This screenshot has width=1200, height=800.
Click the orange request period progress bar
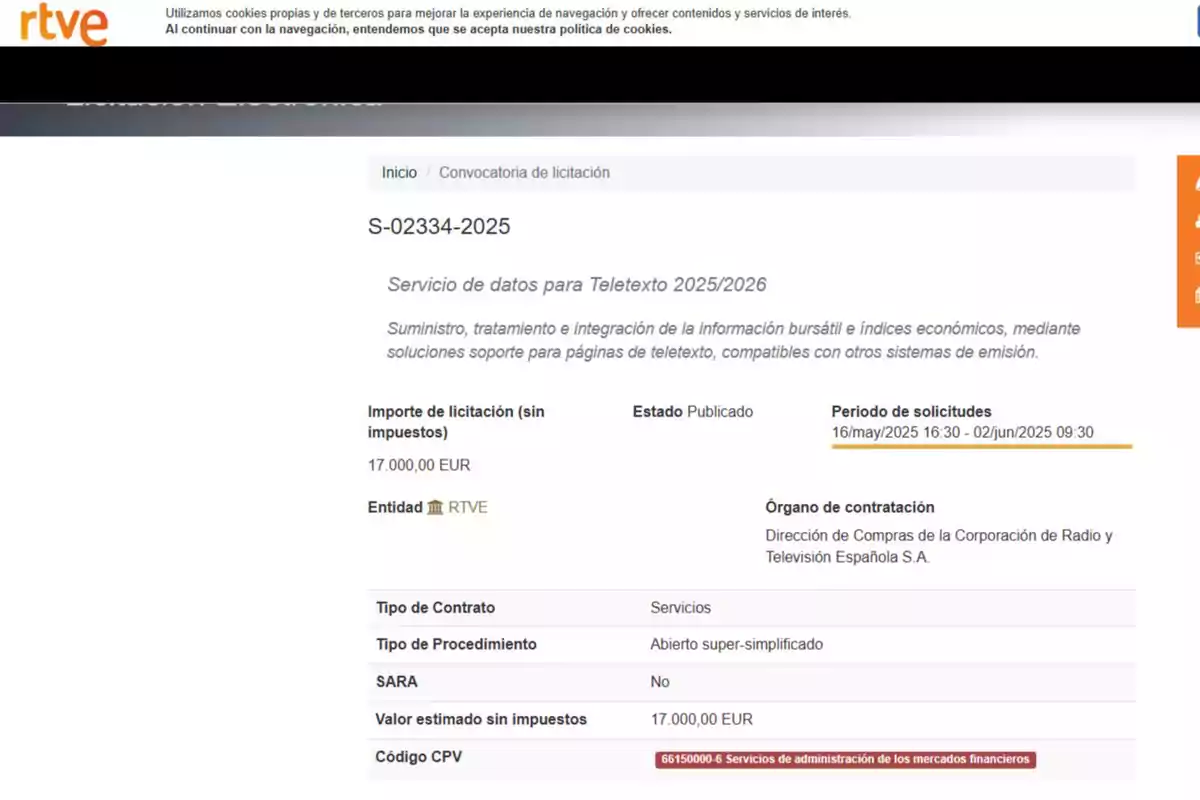tap(981, 446)
